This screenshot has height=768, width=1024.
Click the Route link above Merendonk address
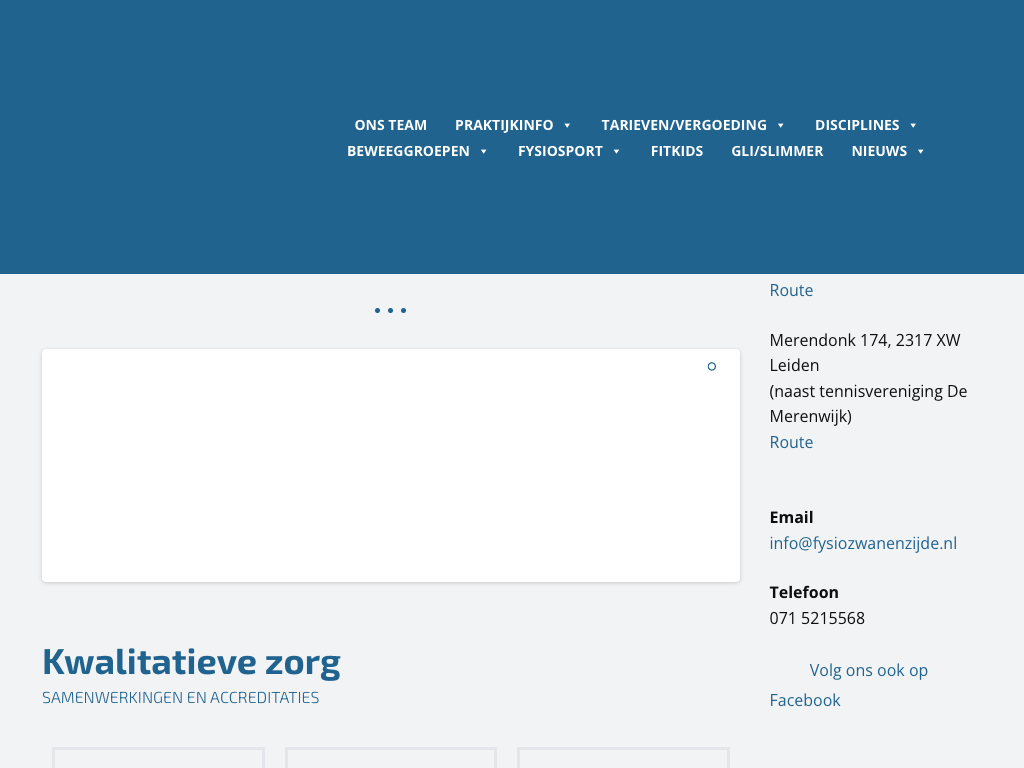click(x=791, y=290)
